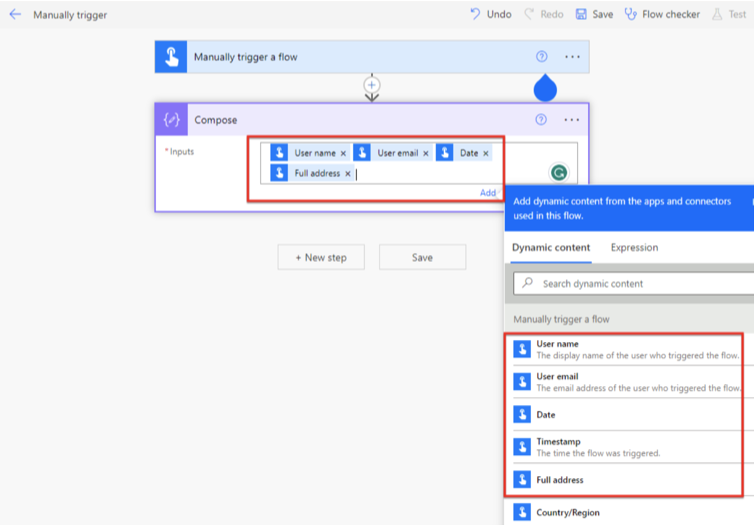Click the Compose card title
The width and height of the screenshot is (754, 525).
pos(215,120)
